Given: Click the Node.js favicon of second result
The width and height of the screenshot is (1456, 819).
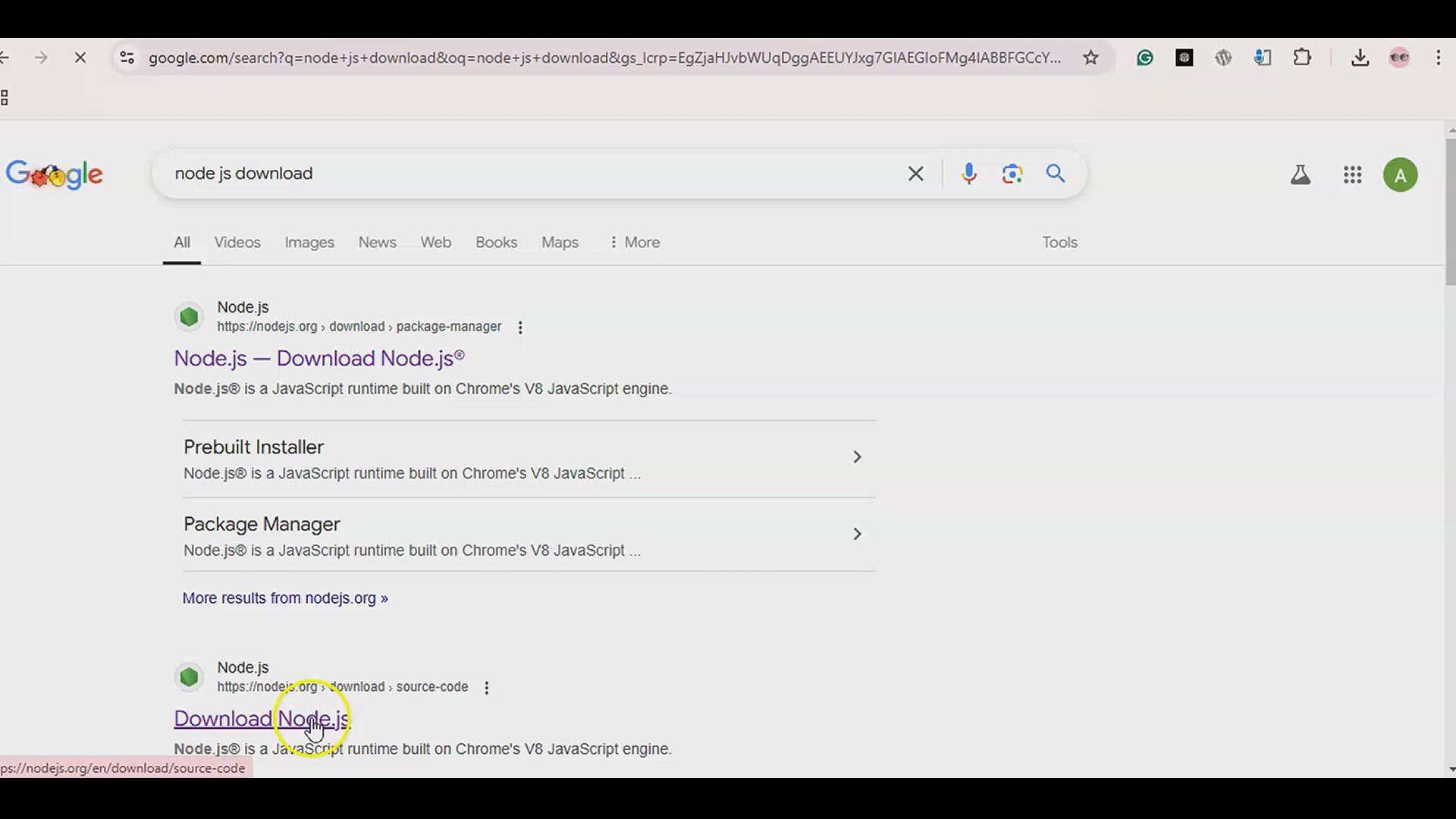Looking at the screenshot, I should (x=190, y=677).
